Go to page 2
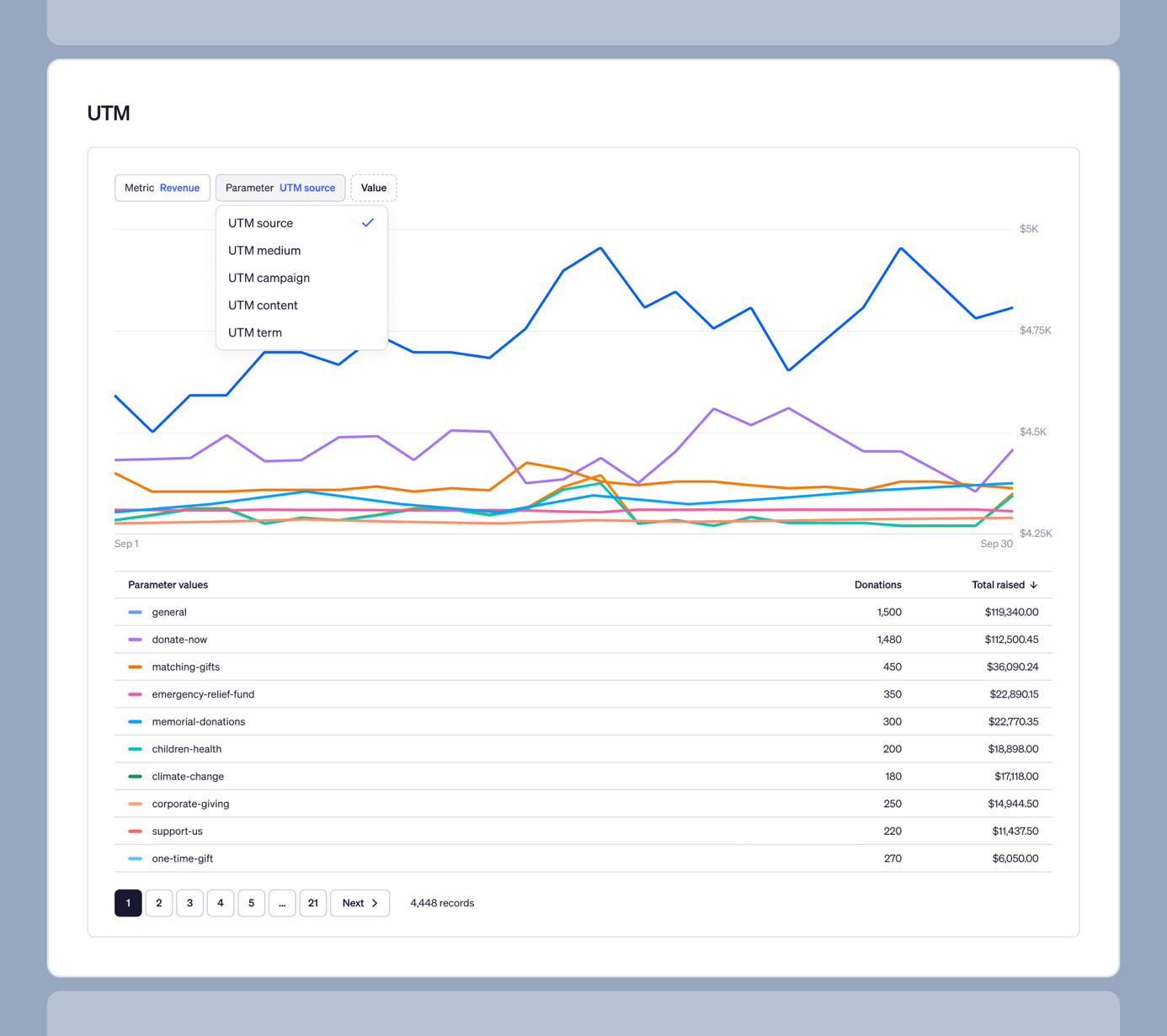Viewport: 1167px width, 1036px height. (x=159, y=903)
